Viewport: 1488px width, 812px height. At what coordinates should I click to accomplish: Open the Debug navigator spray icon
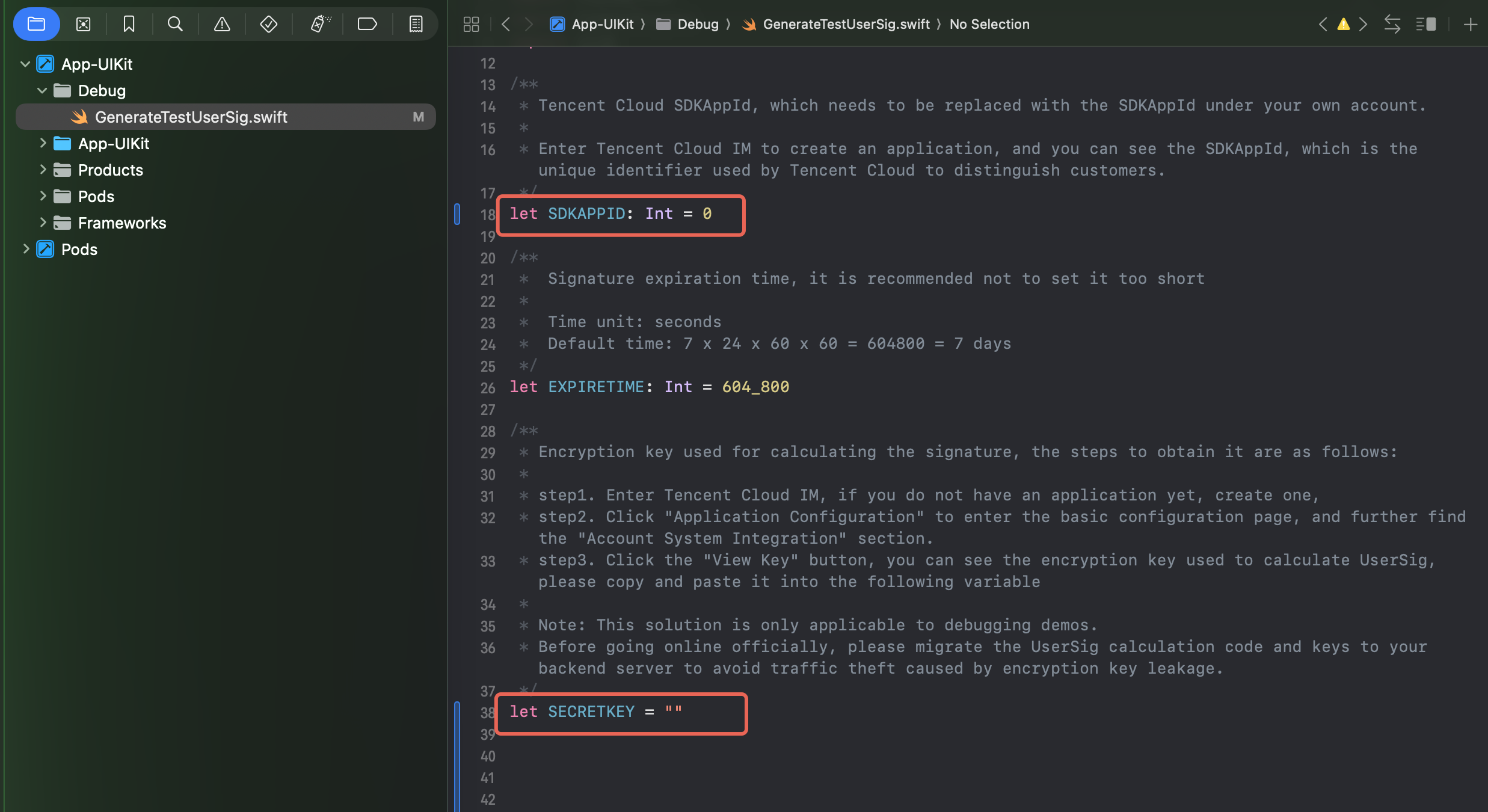click(x=320, y=24)
